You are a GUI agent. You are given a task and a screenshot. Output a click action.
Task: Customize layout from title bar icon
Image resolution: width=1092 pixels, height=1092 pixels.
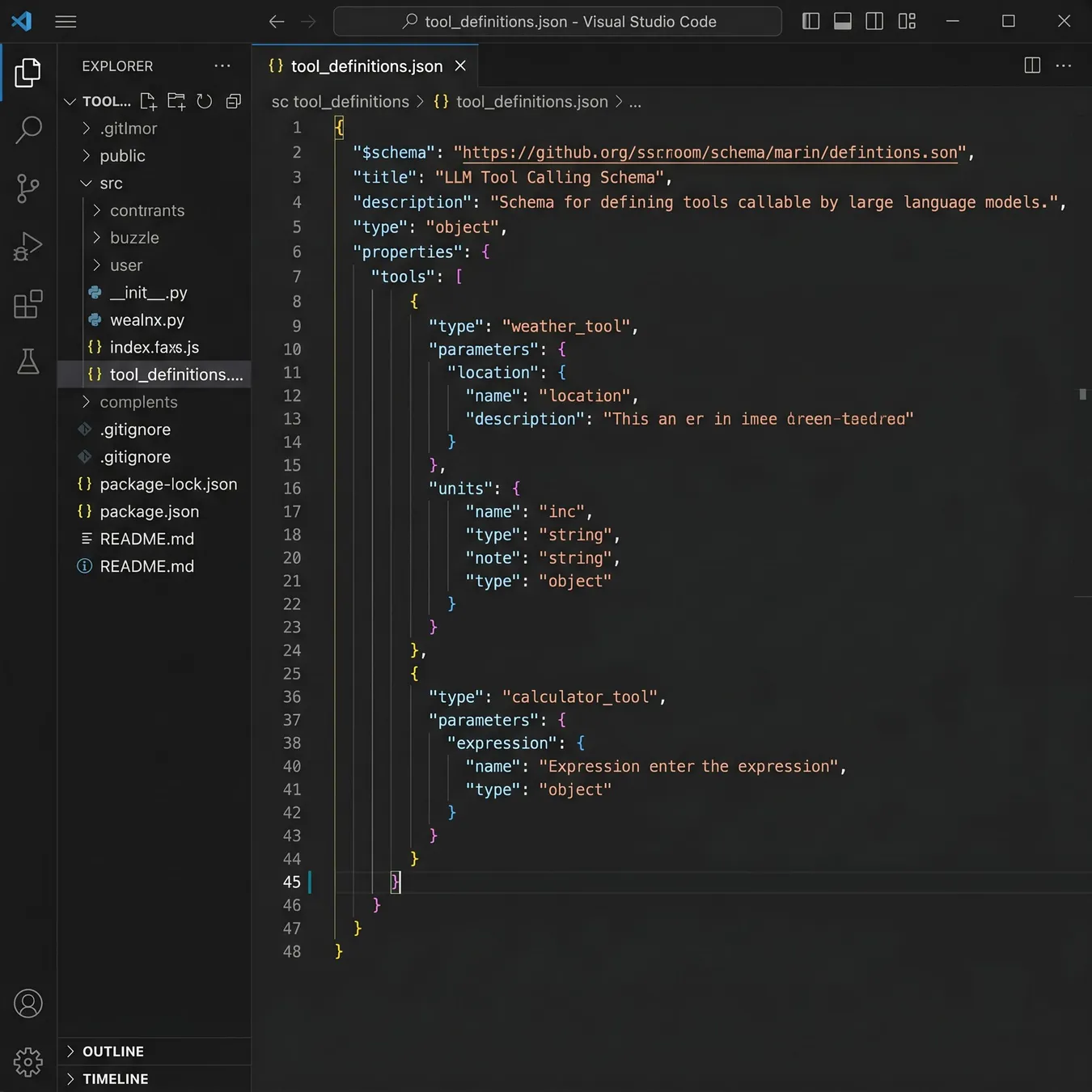[x=907, y=22]
